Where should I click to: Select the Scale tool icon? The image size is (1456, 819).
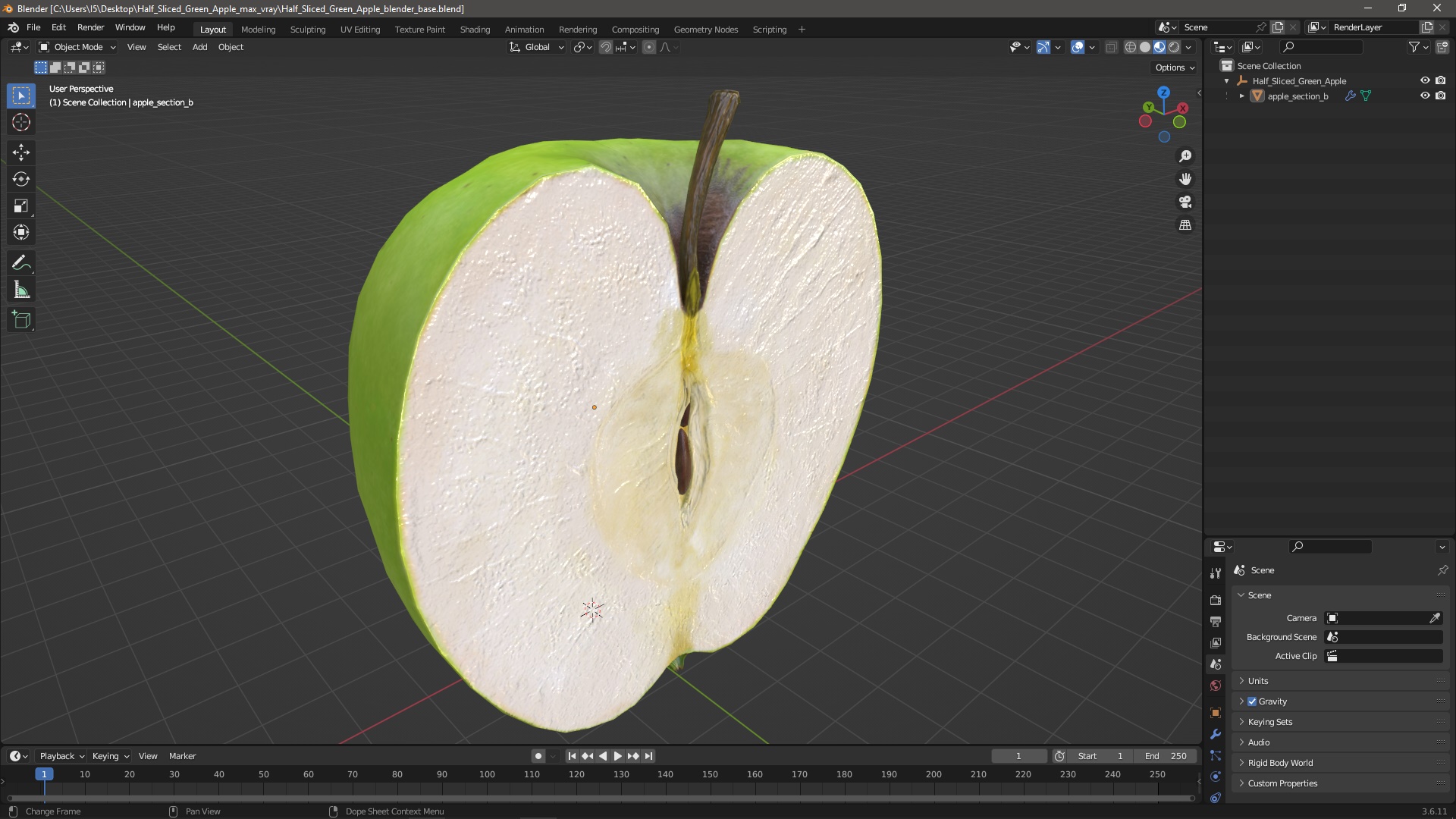[22, 206]
